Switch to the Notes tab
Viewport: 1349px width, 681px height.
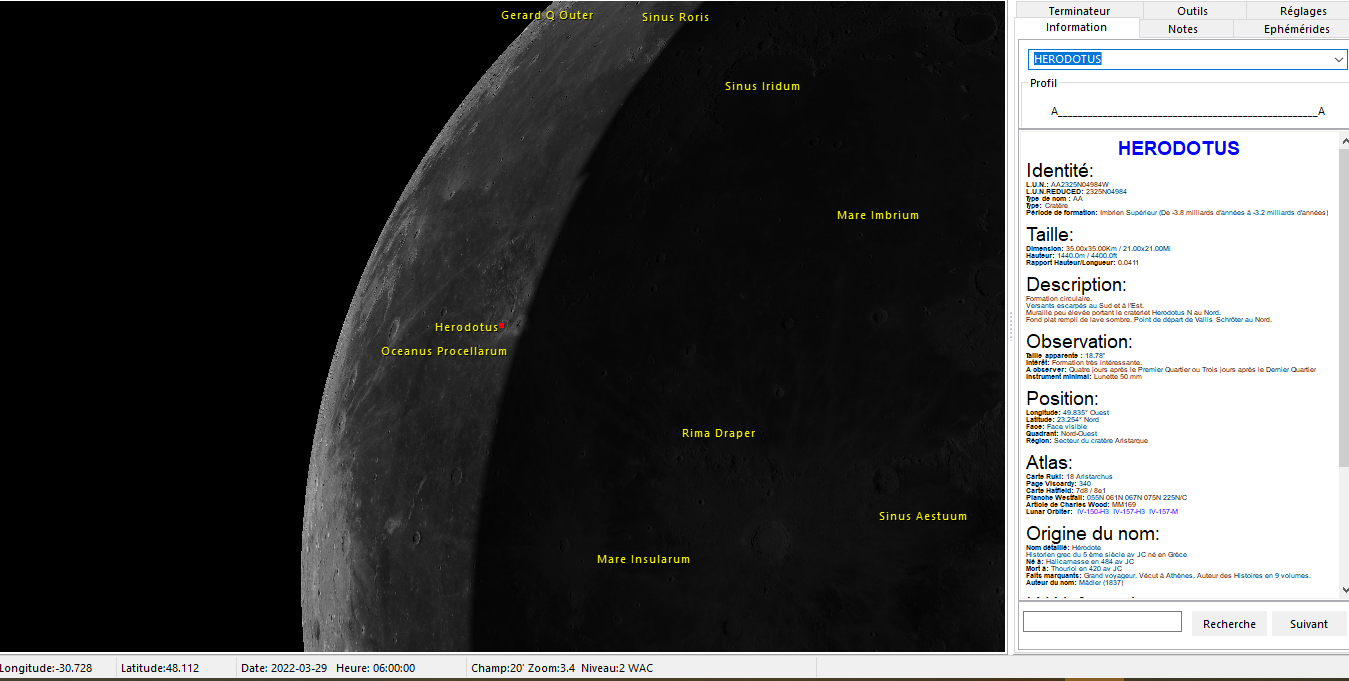pos(1183,29)
